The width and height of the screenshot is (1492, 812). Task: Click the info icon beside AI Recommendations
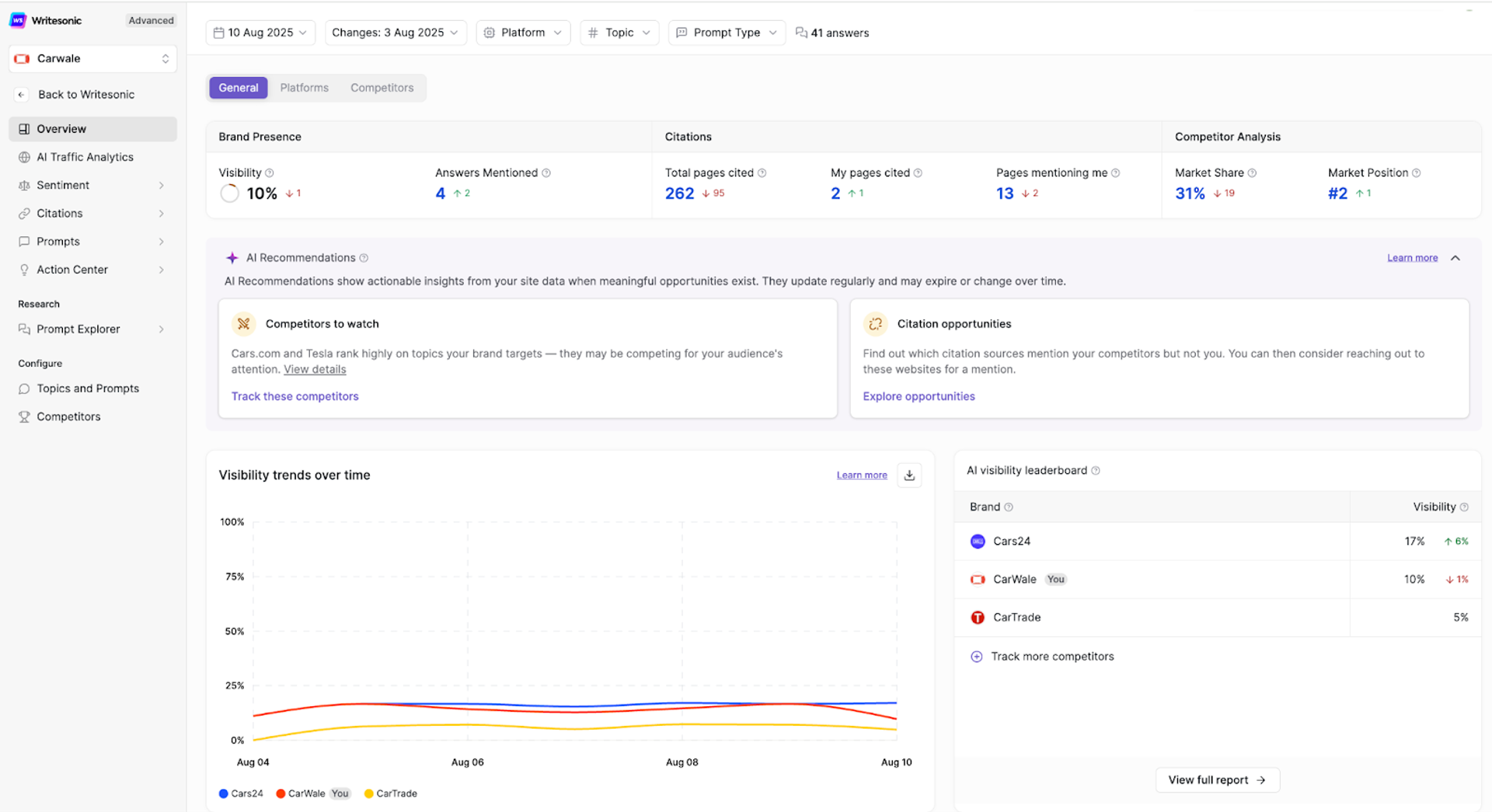pos(364,258)
